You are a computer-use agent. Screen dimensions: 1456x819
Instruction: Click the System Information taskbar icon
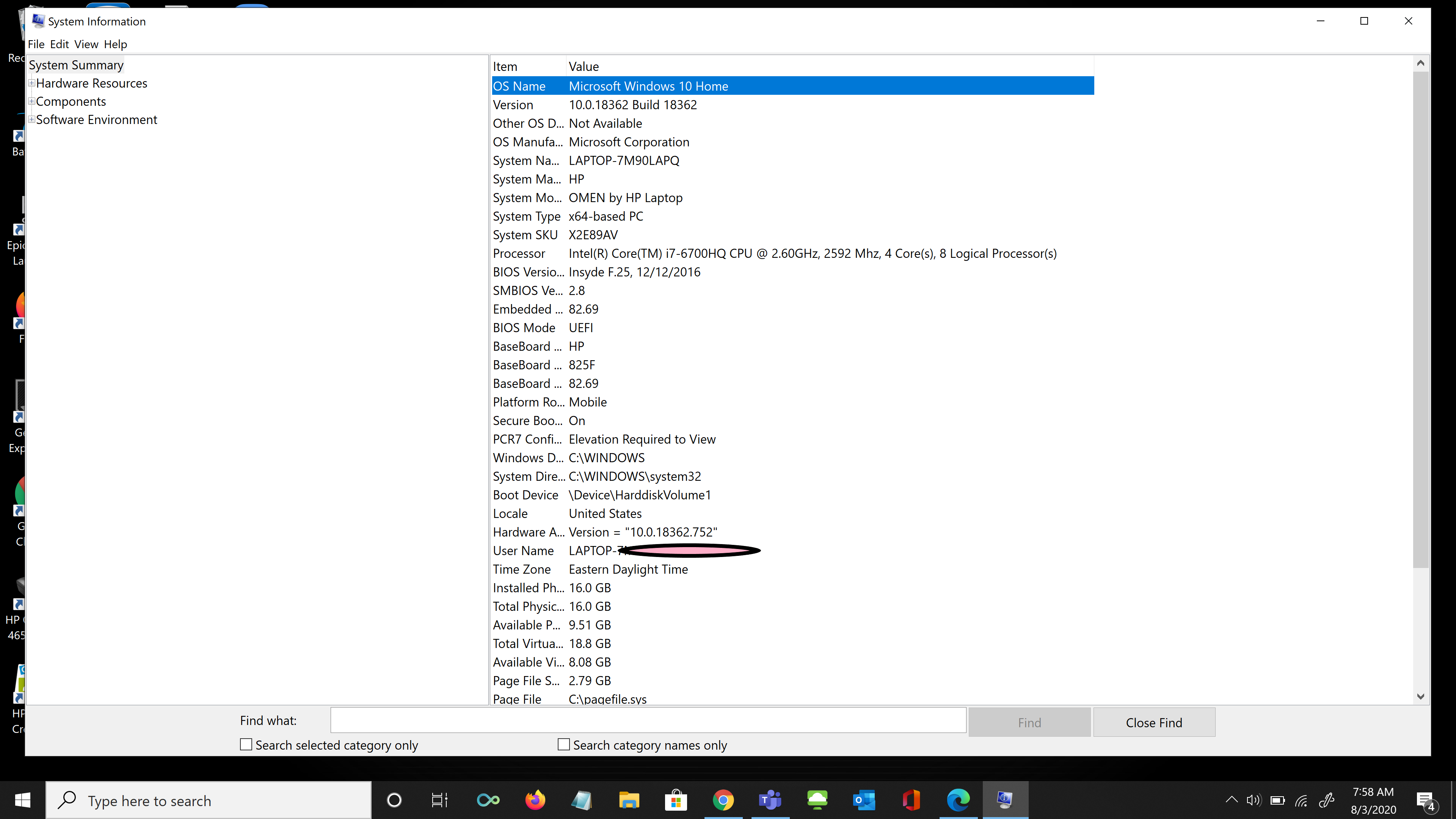(x=1005, y=800)
